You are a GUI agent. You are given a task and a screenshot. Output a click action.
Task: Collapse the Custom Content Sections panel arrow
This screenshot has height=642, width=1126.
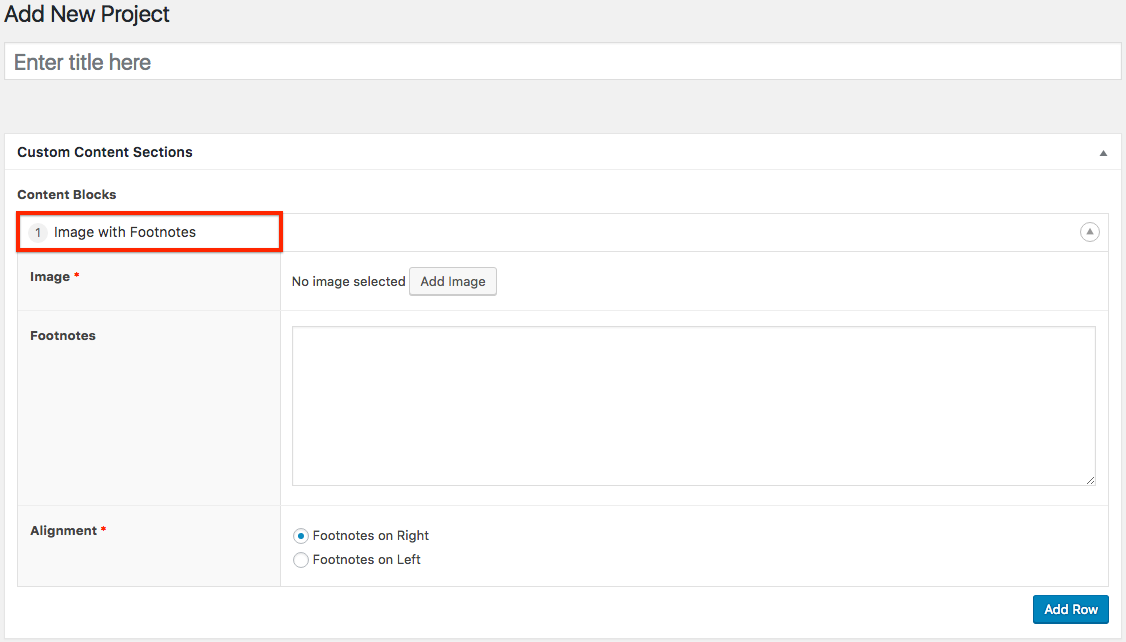[1103, 153]
